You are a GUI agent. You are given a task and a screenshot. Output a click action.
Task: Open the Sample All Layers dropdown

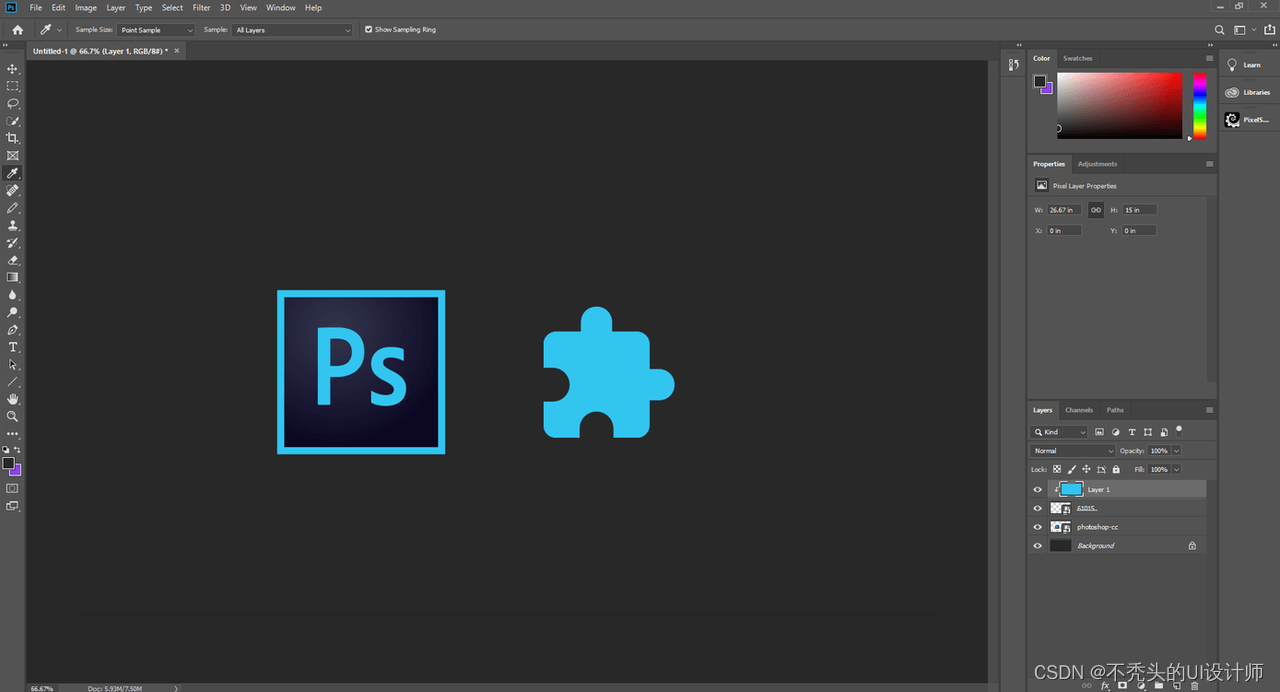[293, 30]
